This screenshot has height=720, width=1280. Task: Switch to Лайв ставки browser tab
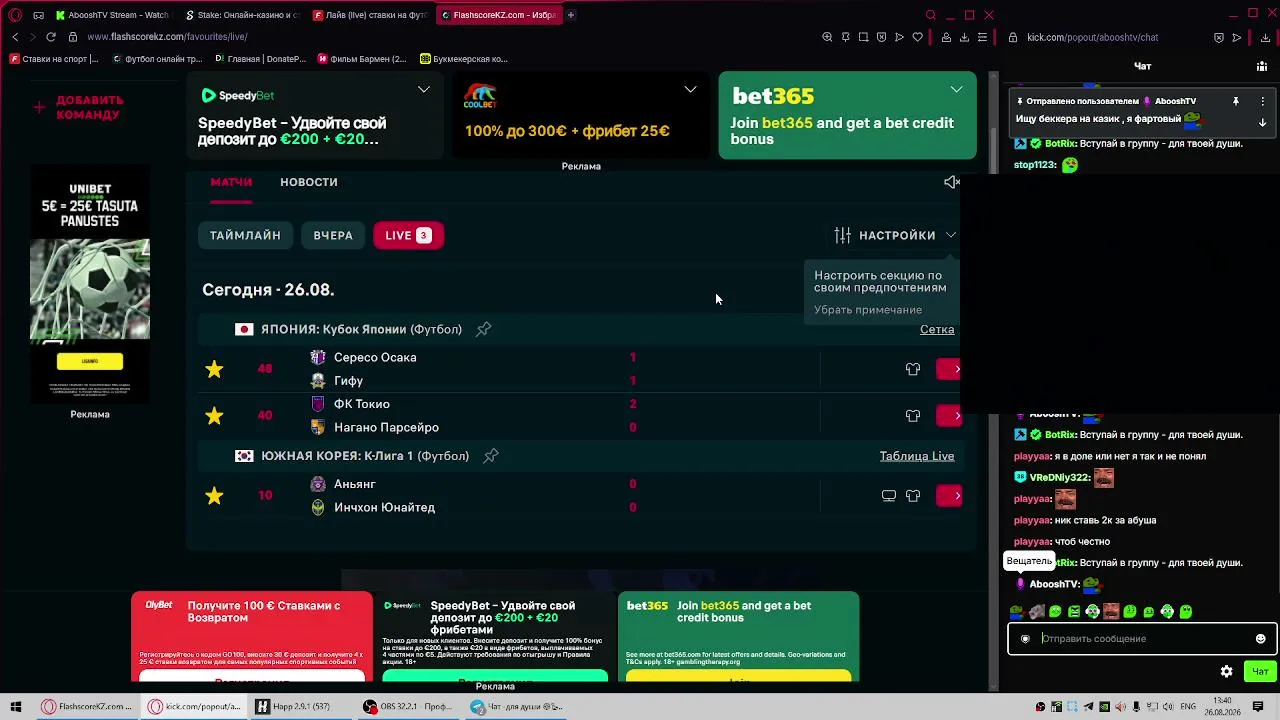click(371, 15)
